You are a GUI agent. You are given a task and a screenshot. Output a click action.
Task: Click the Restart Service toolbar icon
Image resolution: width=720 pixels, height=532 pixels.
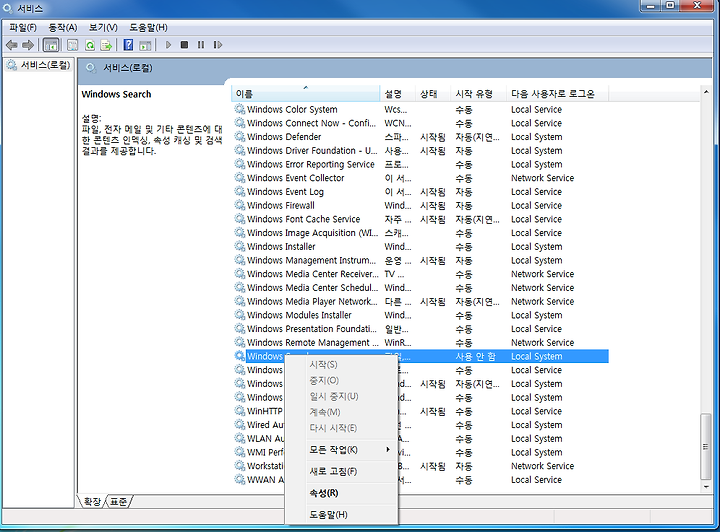(218, 45)
